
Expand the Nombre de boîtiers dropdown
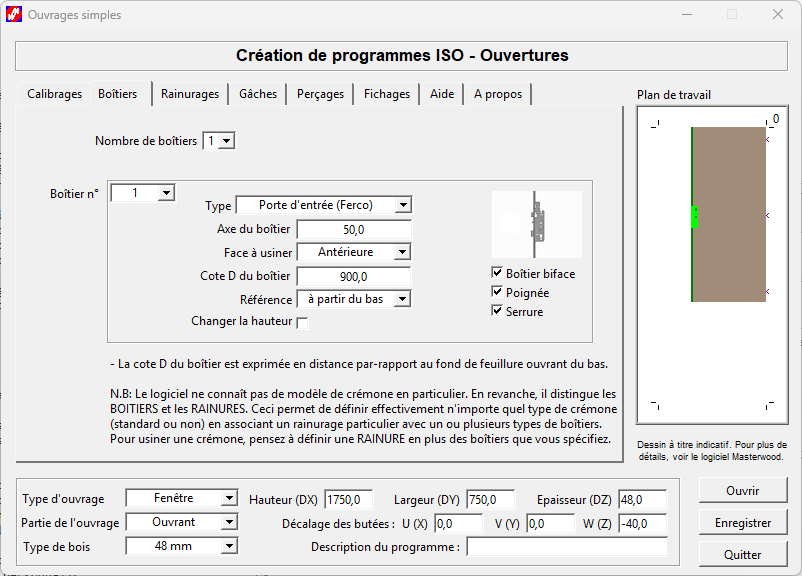pos(226,141)
